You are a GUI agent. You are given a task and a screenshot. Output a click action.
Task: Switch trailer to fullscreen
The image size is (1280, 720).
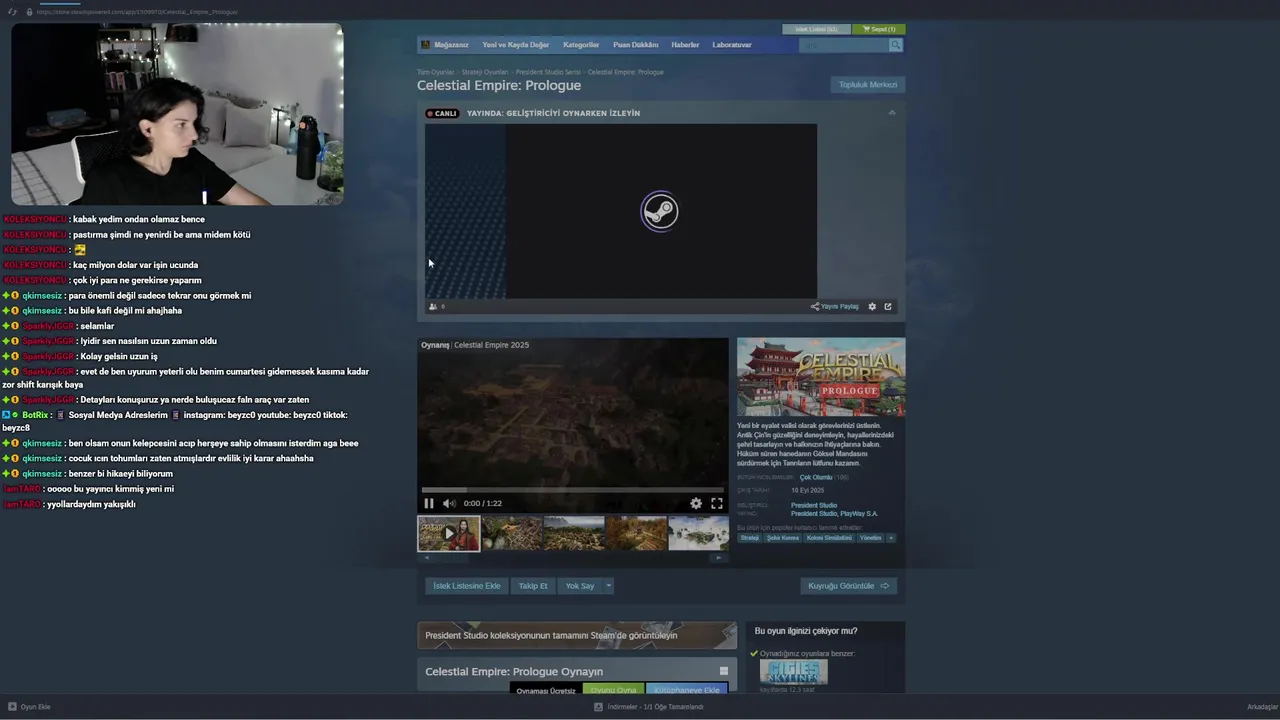[717, 504]
